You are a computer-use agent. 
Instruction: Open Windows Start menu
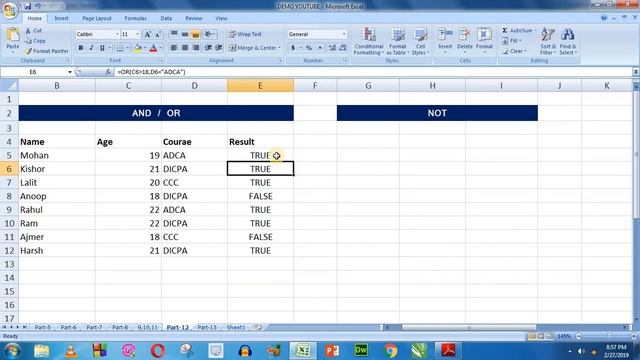pyautogui.click(x=11, y=351)
